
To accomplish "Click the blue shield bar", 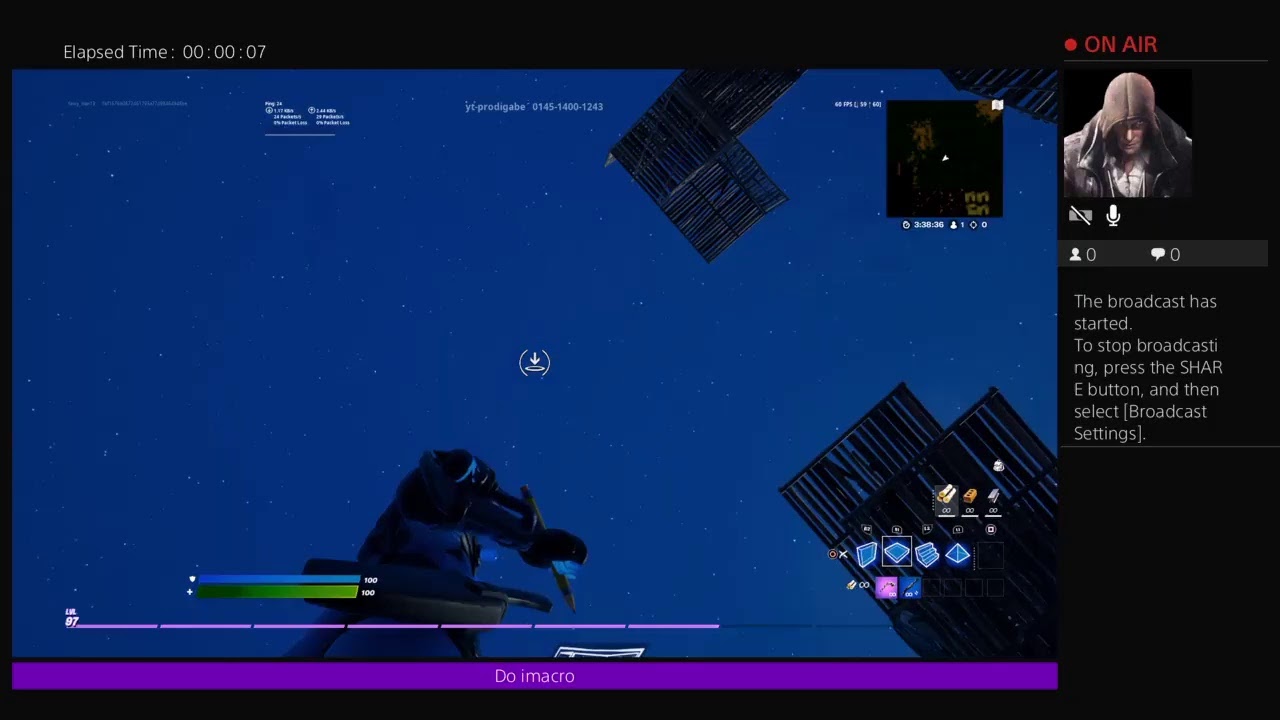I will tap(279, 579).
